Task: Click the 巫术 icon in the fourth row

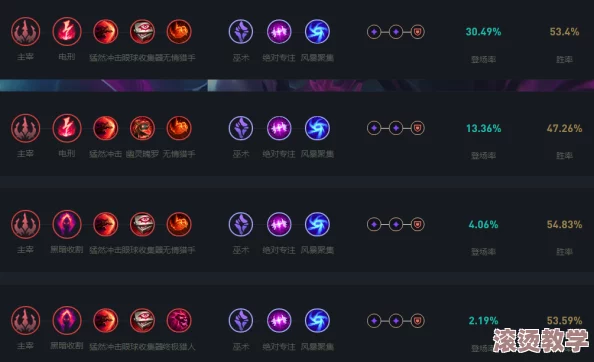Action: (x=241, y=321)
